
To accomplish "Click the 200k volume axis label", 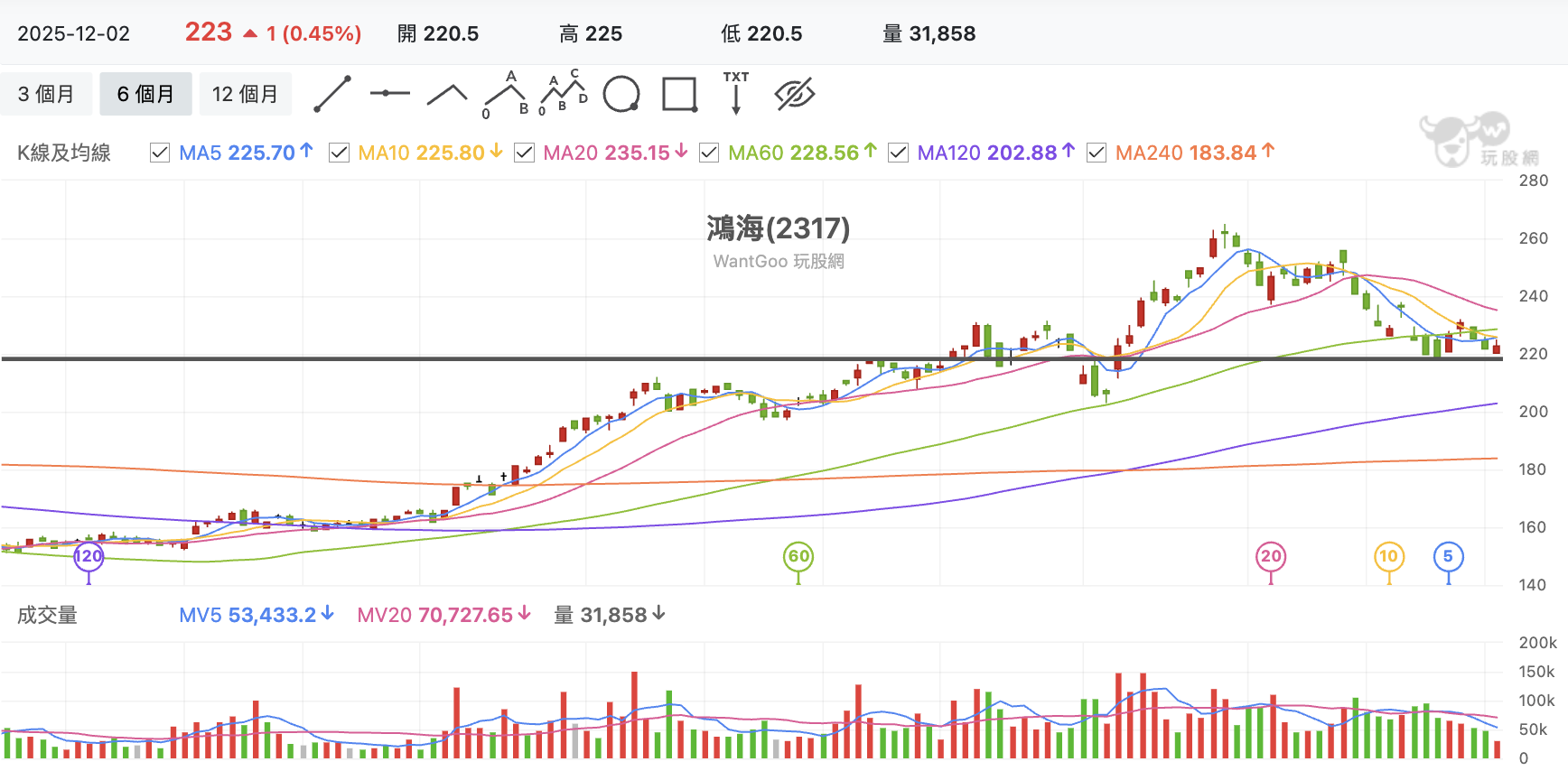I will coord(1538,643).
